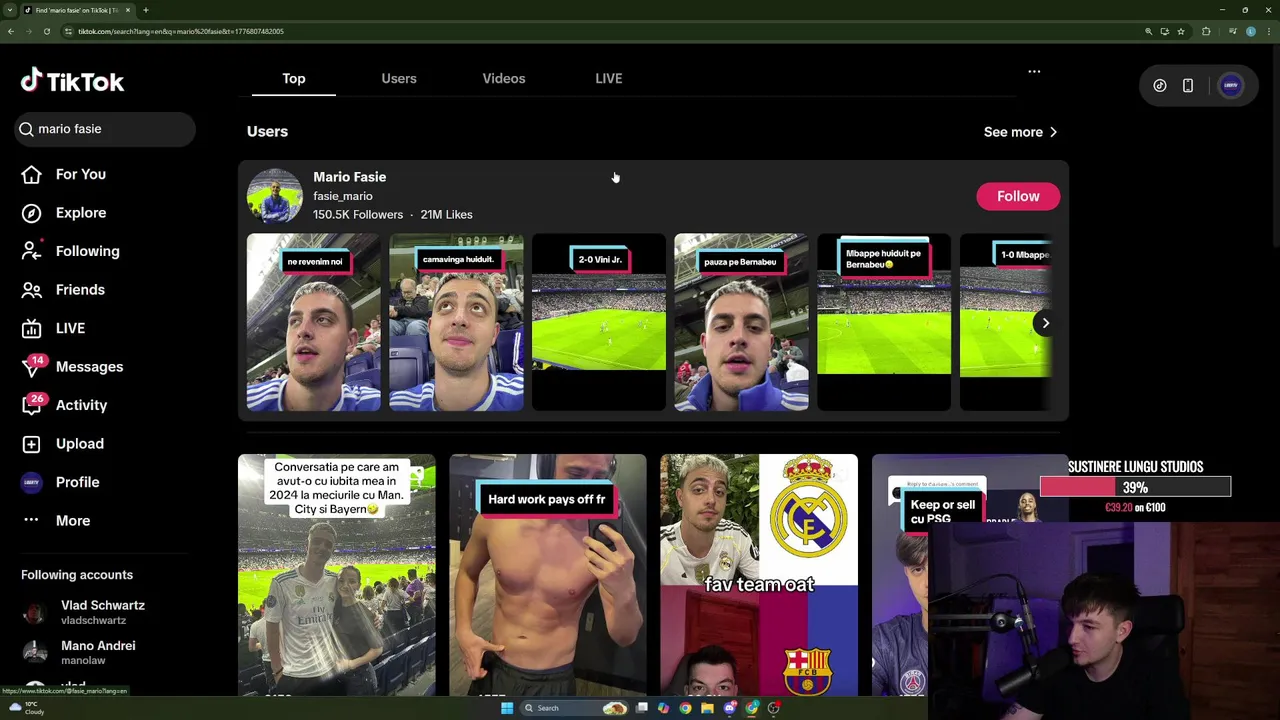Expand the See more users link

point(1020,132)
